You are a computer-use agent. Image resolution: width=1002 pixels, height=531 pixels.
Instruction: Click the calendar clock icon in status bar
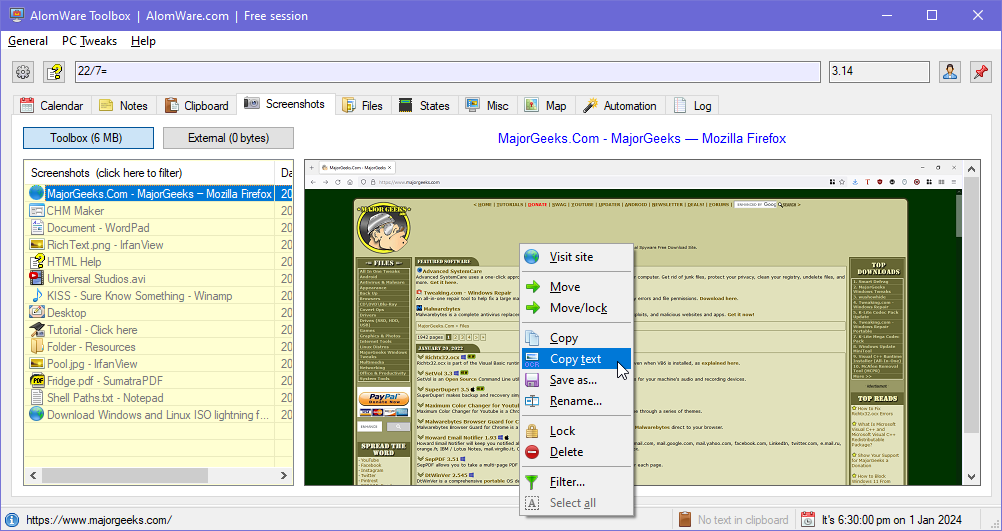click(808, 519)
